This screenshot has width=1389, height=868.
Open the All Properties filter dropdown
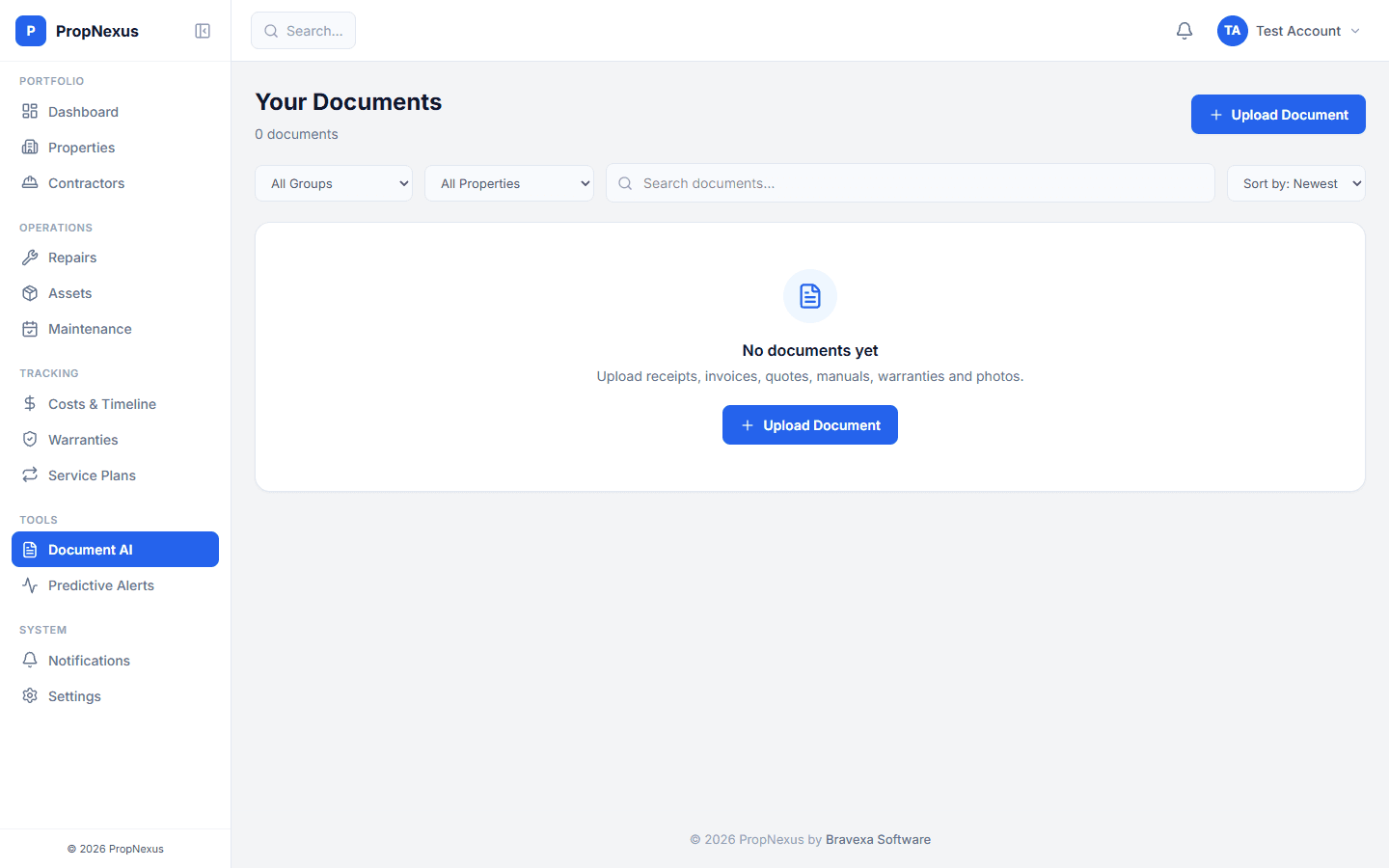click(x=509, y=183)
